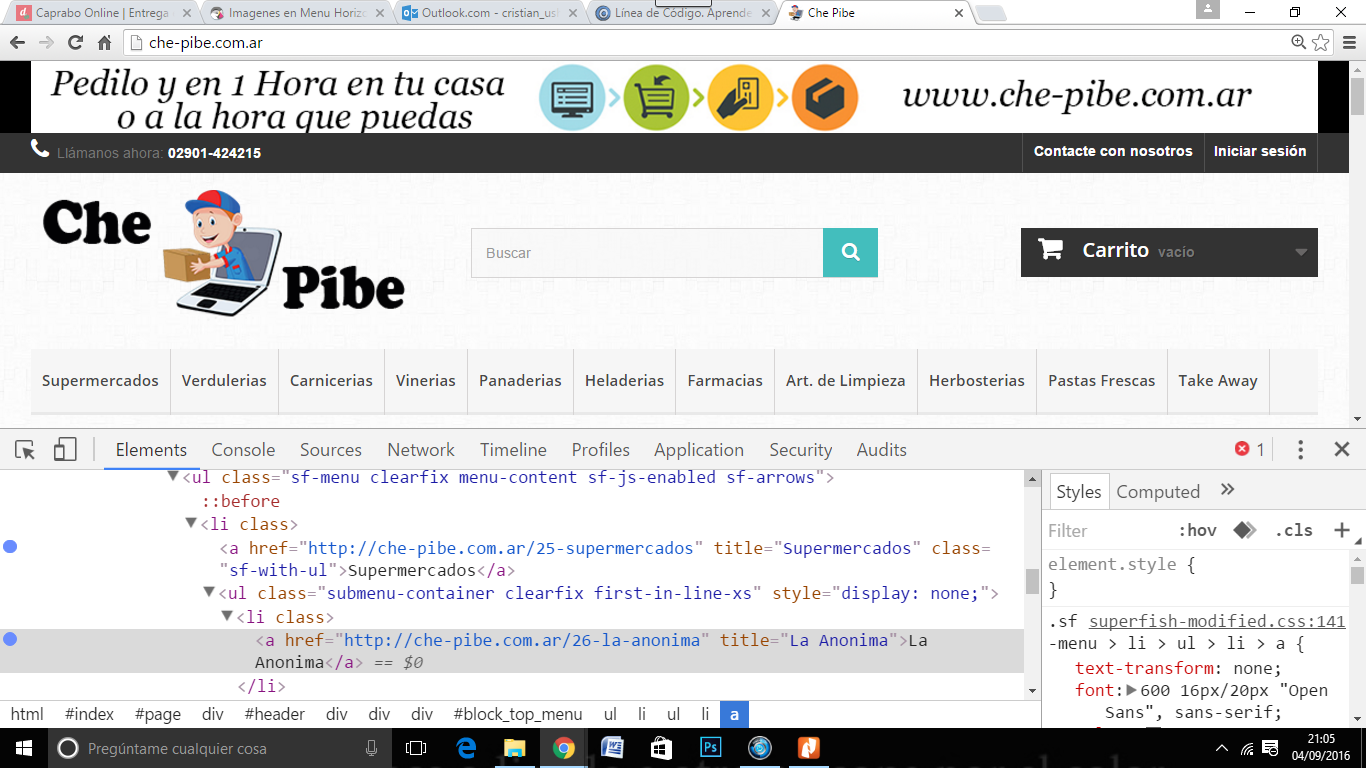Activate the DevTools inspect element picker
1366x768 pixels.
point(26,450)
